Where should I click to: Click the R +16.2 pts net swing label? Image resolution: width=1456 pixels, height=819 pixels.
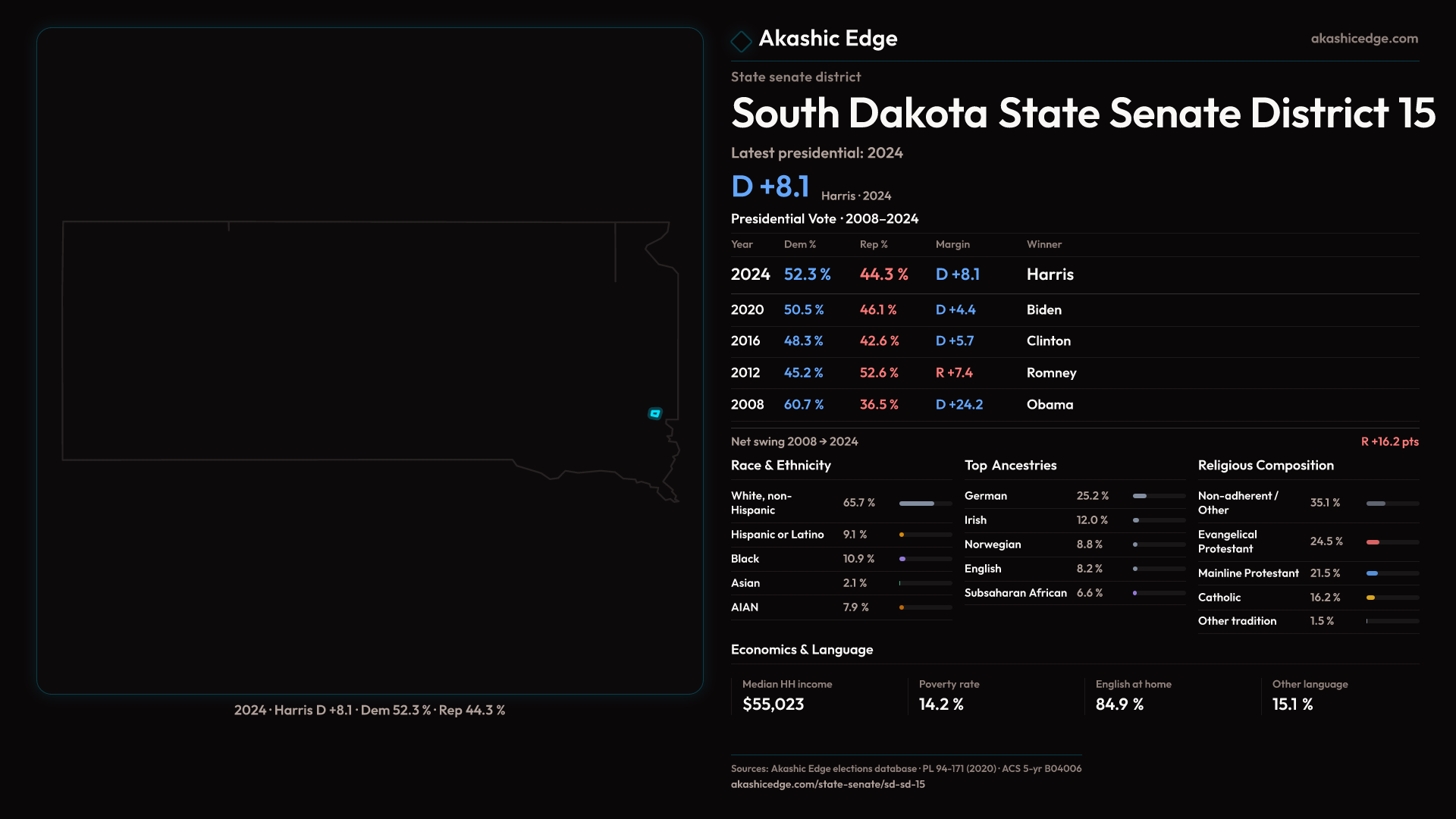(x=1389, y=441)
